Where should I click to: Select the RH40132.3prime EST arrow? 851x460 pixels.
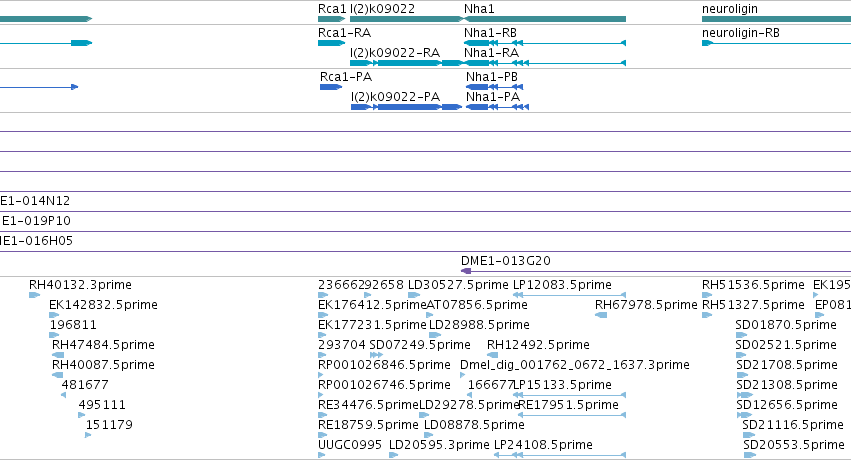point(35,295)
